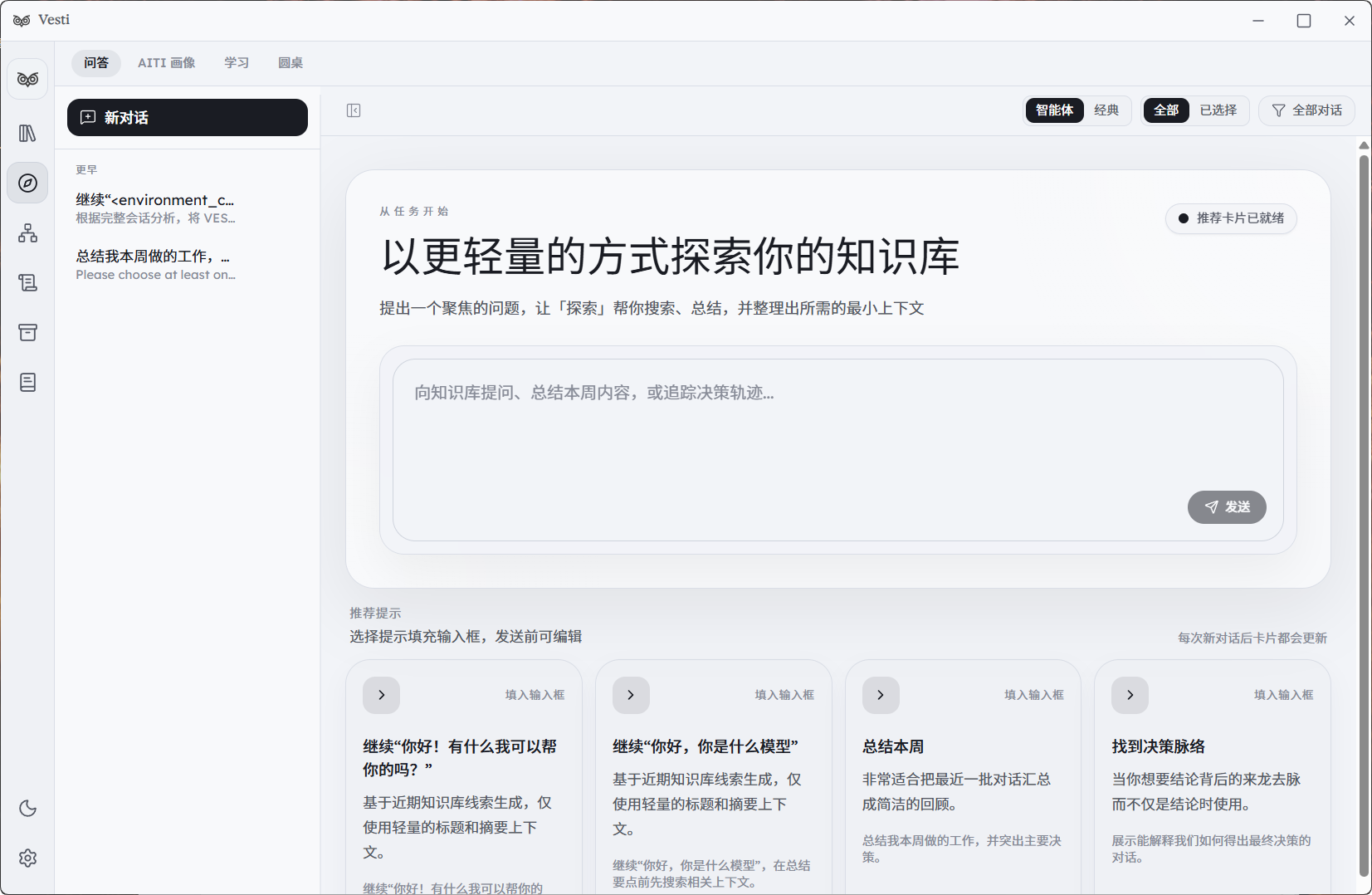Select the 找到决策脉络 card title

click(1159, 747)
